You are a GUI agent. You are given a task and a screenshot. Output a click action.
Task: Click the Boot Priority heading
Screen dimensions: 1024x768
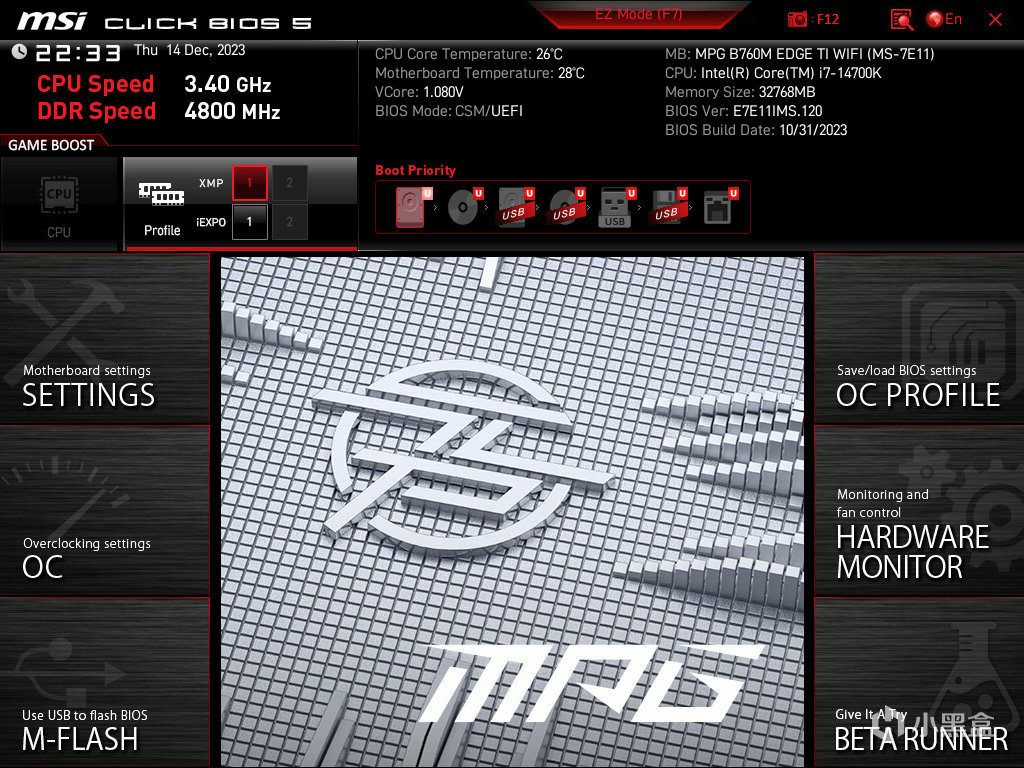point(415,170)
